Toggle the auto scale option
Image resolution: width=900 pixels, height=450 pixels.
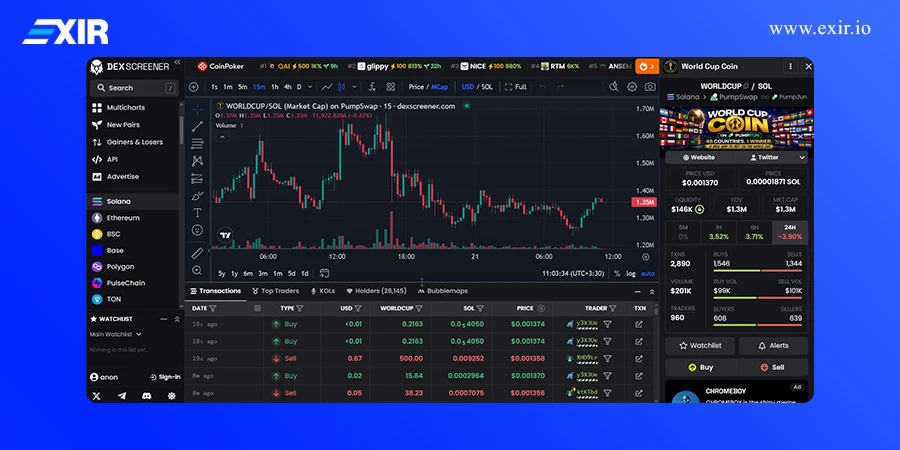[647, 274]
